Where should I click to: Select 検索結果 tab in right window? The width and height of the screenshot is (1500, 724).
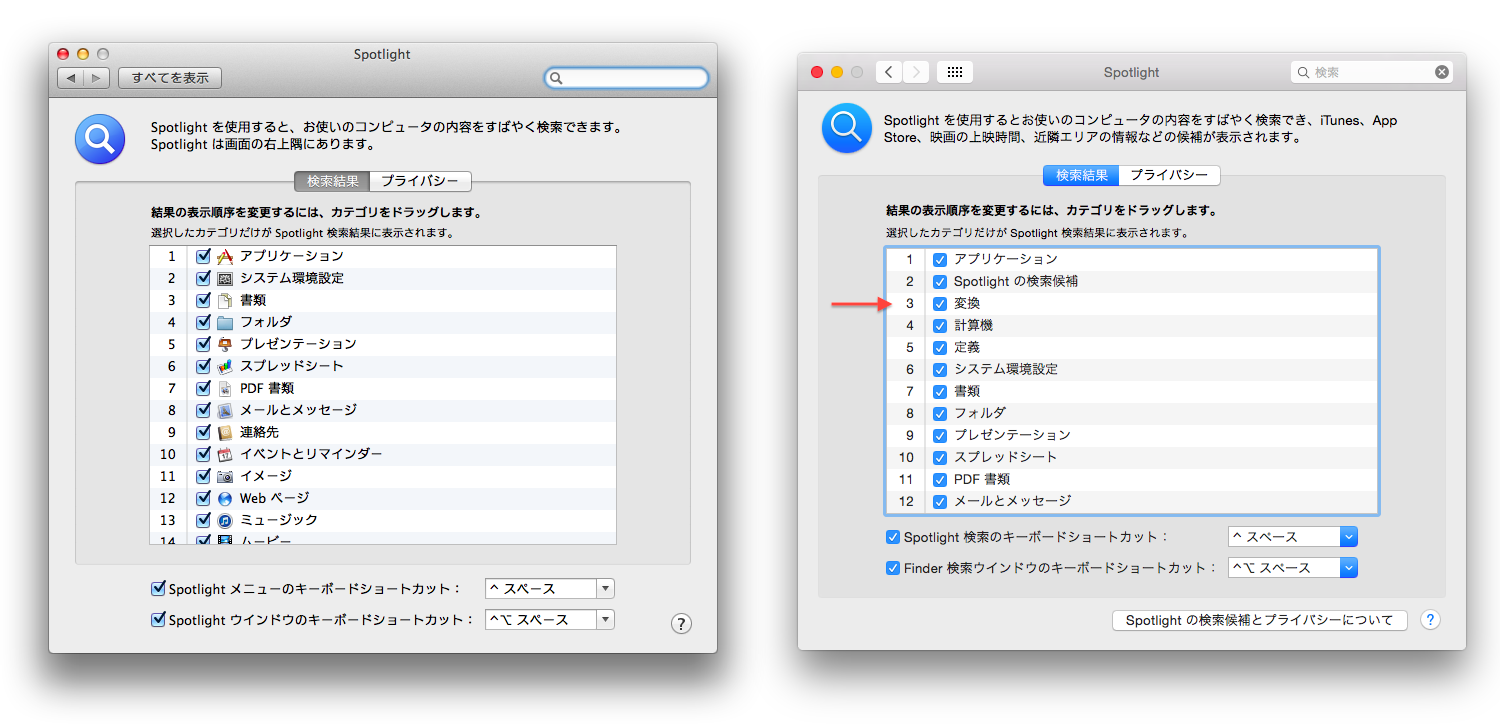tap(1081, 175)
